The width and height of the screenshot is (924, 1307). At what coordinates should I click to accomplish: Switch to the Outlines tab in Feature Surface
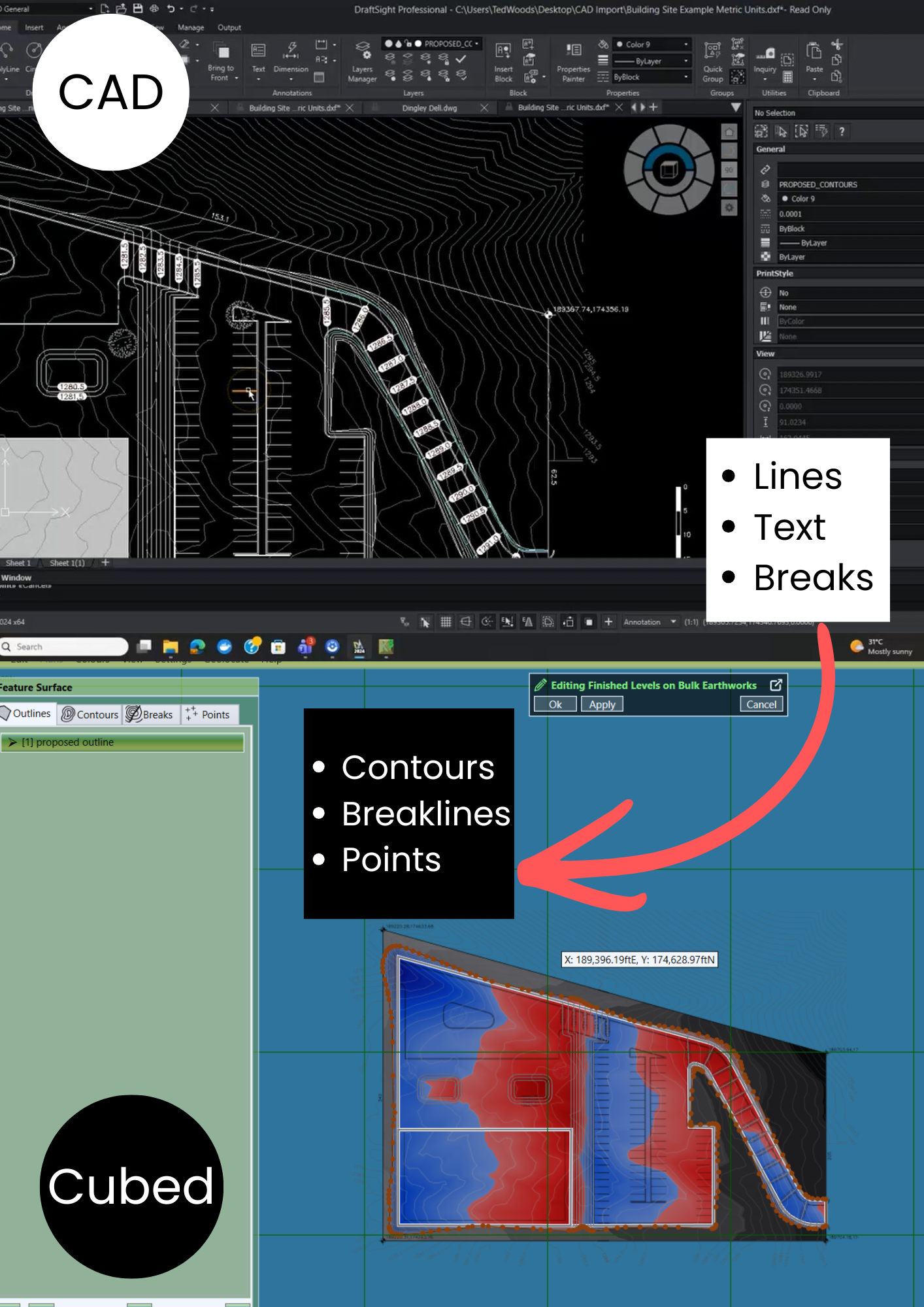[27, 714]
